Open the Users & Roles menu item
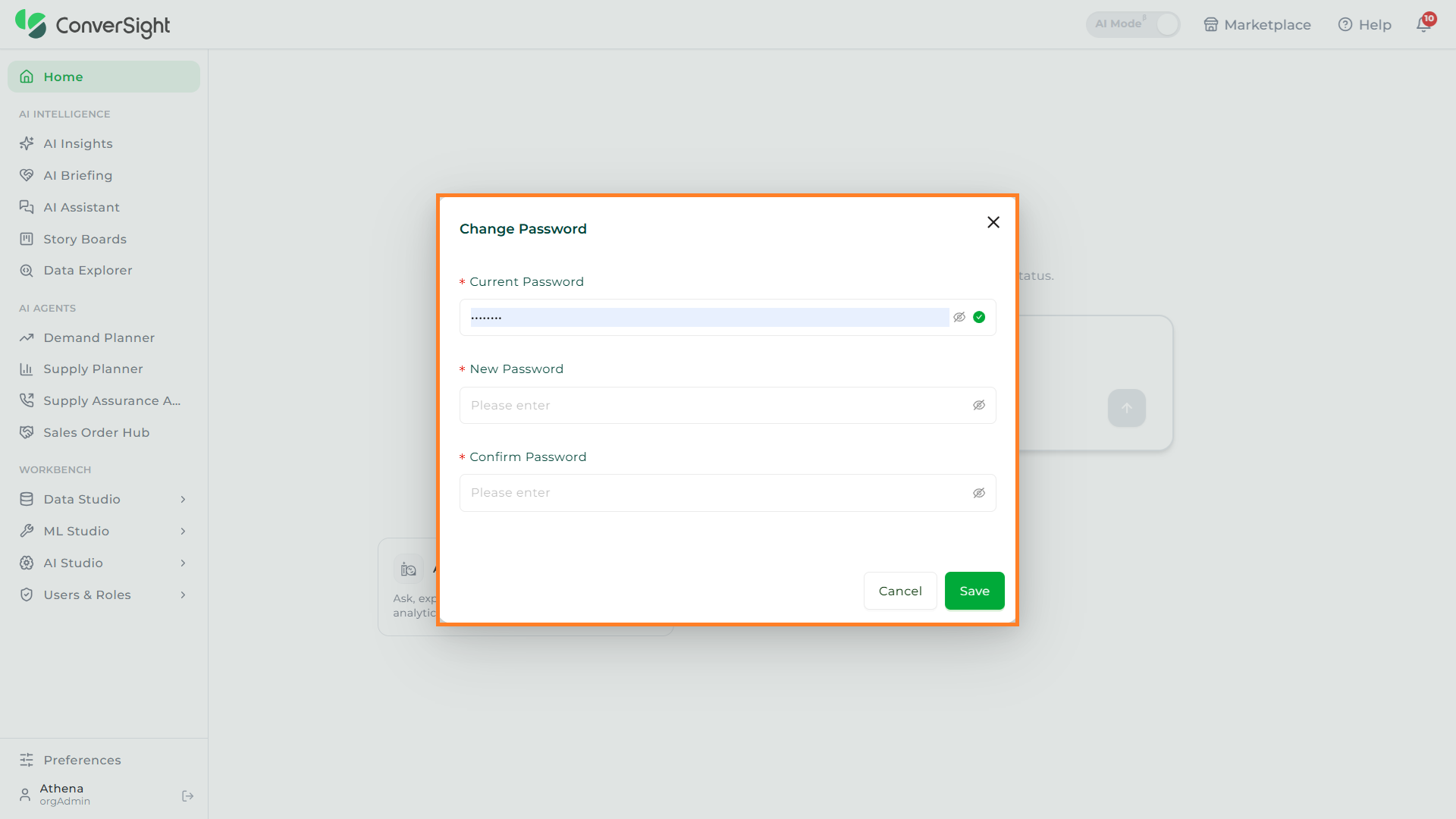Viewport: 1456px width, 819px height. tap(104, 595)
